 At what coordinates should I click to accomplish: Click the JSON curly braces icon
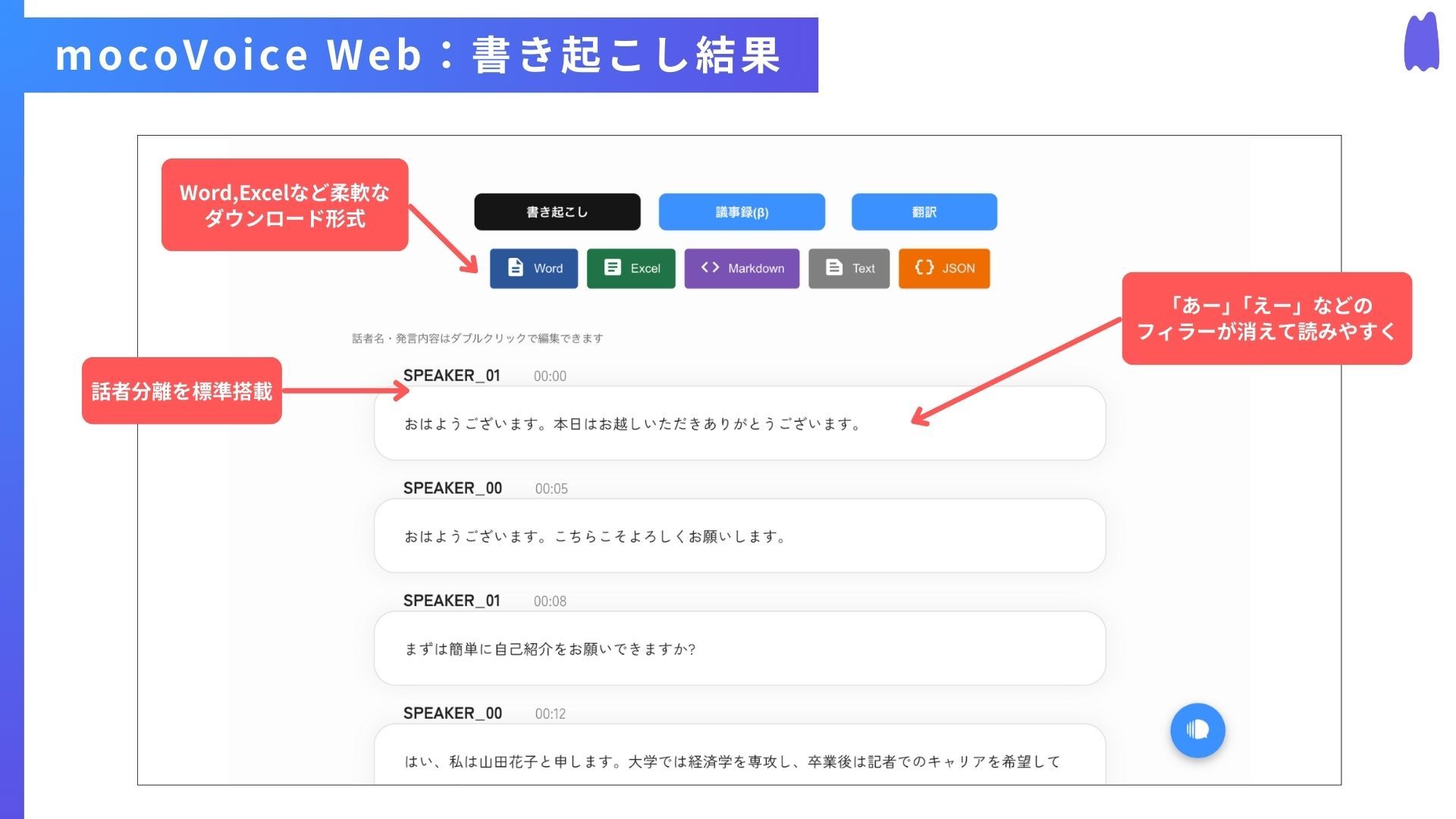924,268
